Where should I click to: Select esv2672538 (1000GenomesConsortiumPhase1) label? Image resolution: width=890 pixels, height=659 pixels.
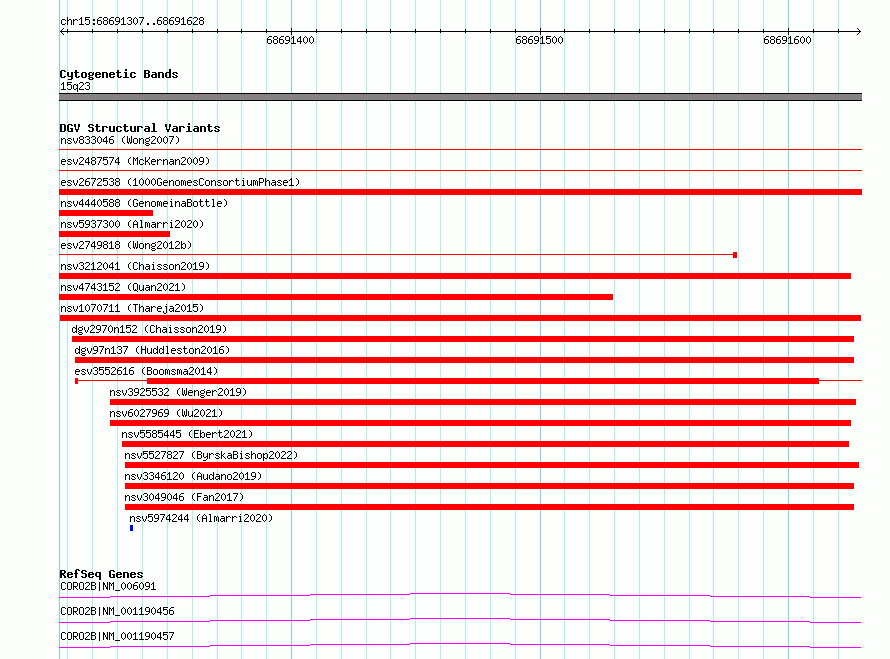pos(180,182)
